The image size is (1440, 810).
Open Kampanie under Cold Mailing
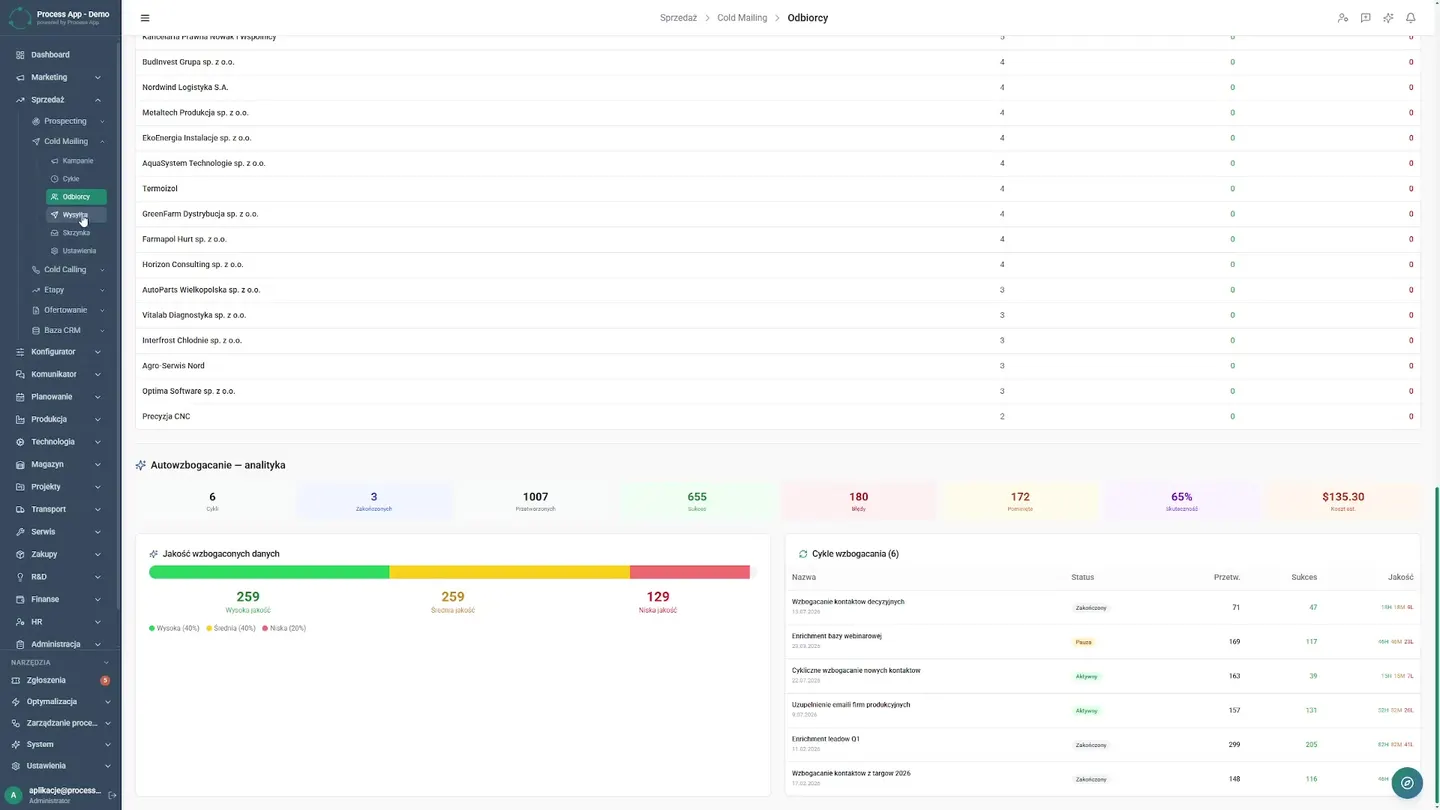[76, 161]
